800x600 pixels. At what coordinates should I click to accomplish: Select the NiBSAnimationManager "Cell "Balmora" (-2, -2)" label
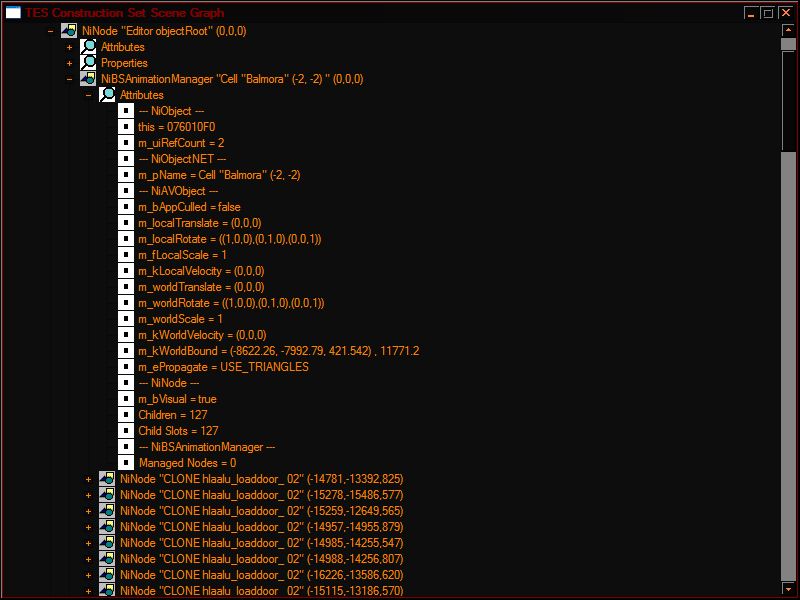pos(232,79)
